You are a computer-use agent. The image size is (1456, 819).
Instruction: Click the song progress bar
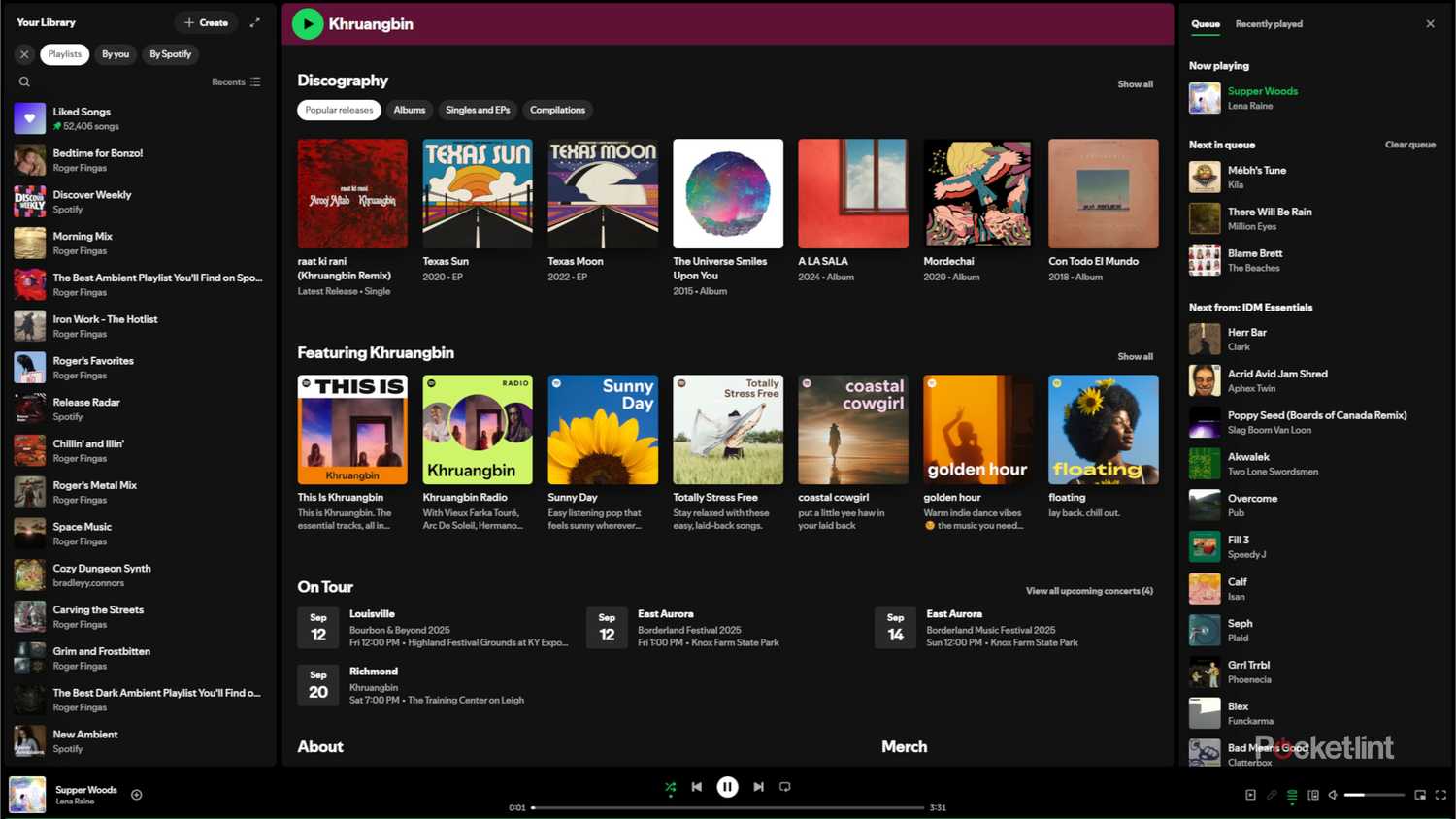click(728, 807)
